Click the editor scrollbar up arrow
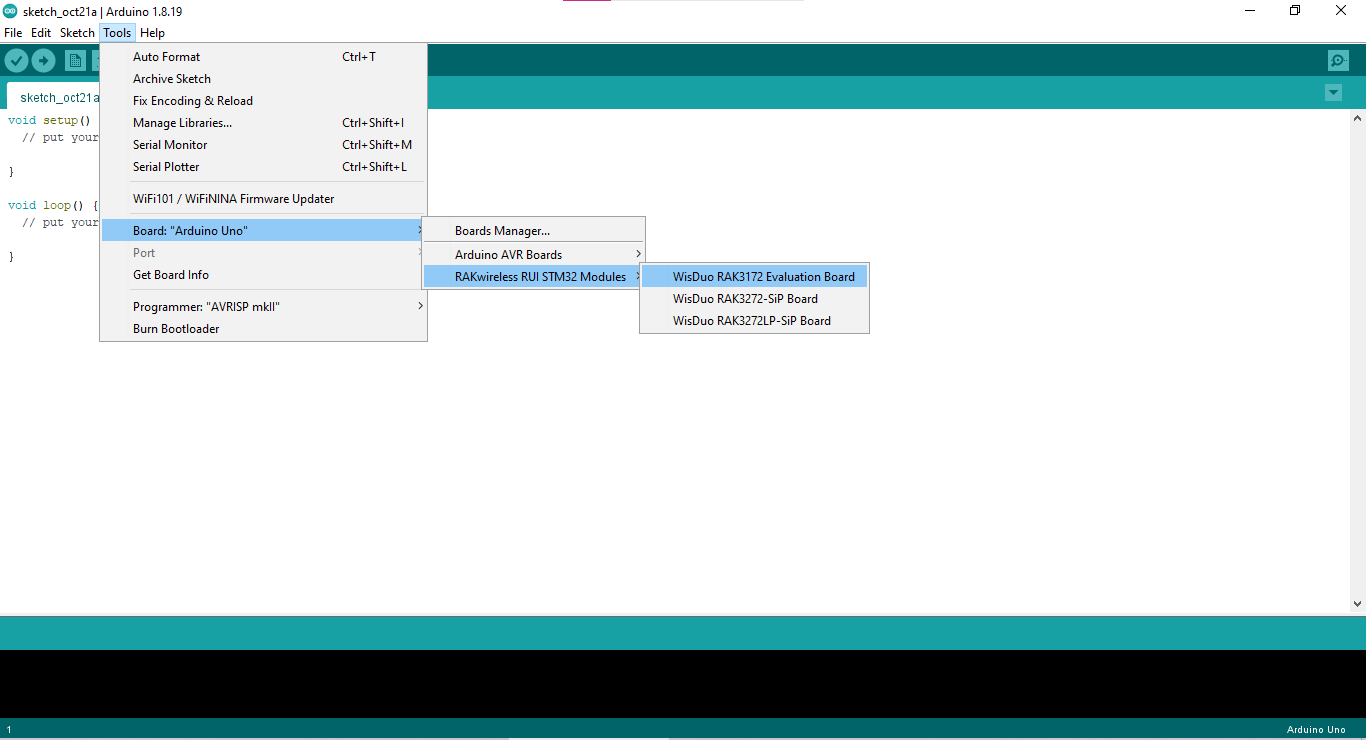Image resolution: width=1366 pixels, height=740 pixels. pyautogui.click(x=1357, y=118)
